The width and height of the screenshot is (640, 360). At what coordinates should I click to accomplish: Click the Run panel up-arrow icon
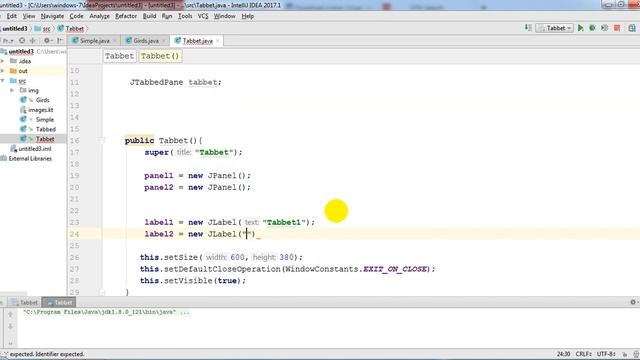tap(11, 314)
